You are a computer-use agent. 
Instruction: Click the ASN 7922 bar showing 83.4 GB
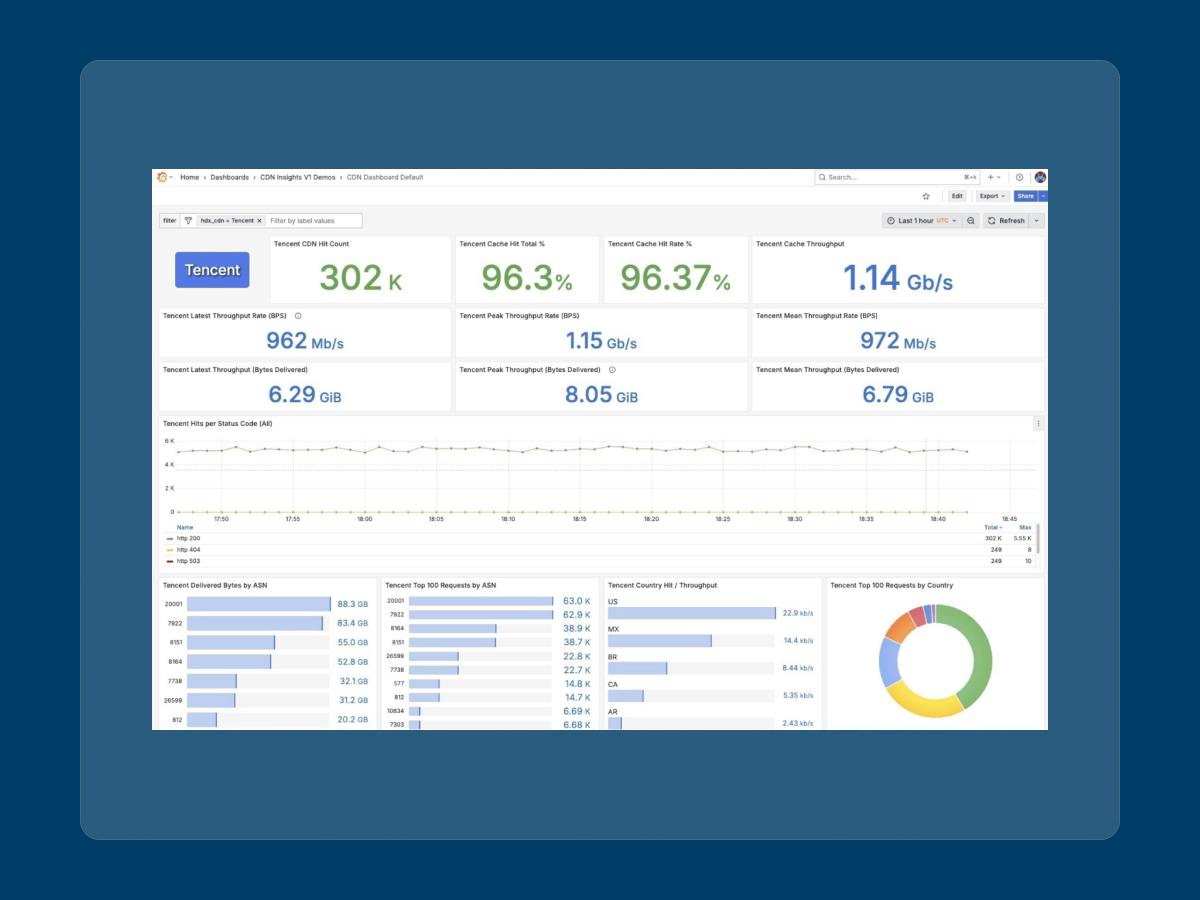[x=255, y=623]
